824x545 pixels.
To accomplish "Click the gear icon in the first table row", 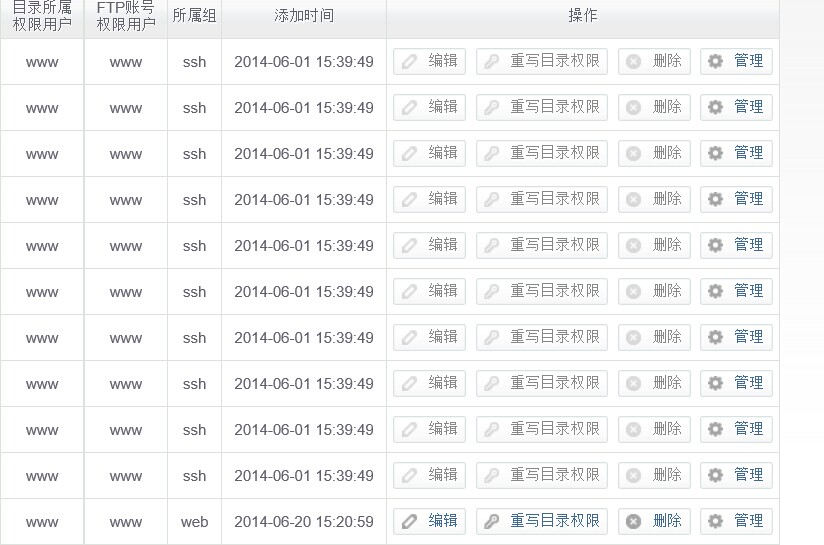I will pyautogui.click(x=715, y=61).
